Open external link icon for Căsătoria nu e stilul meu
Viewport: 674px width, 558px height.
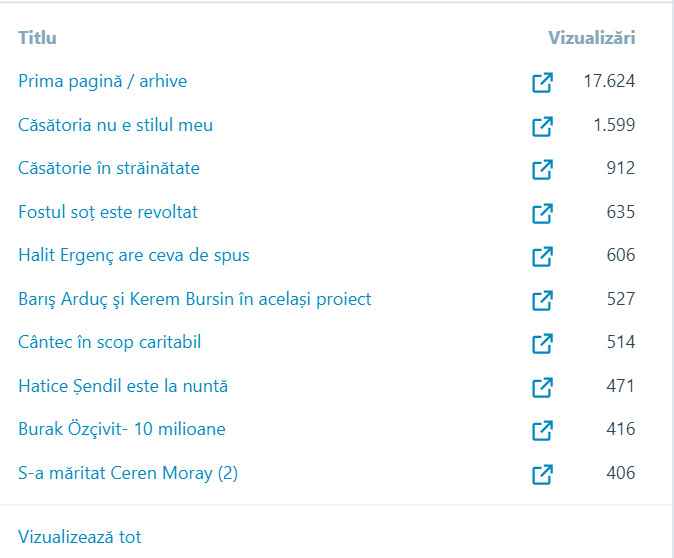pos(542,126)
